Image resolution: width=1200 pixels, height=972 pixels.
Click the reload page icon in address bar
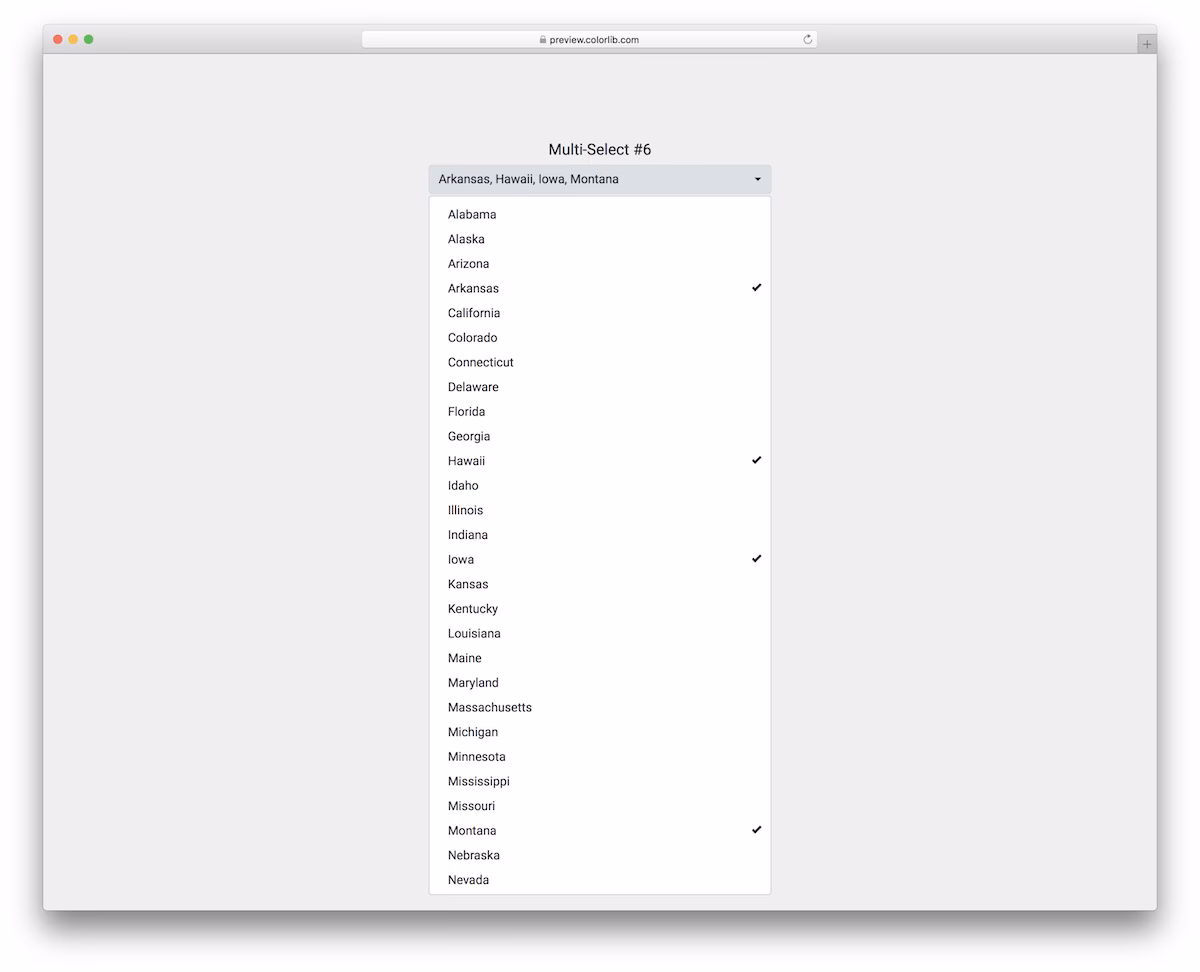[x=807, y=40]
